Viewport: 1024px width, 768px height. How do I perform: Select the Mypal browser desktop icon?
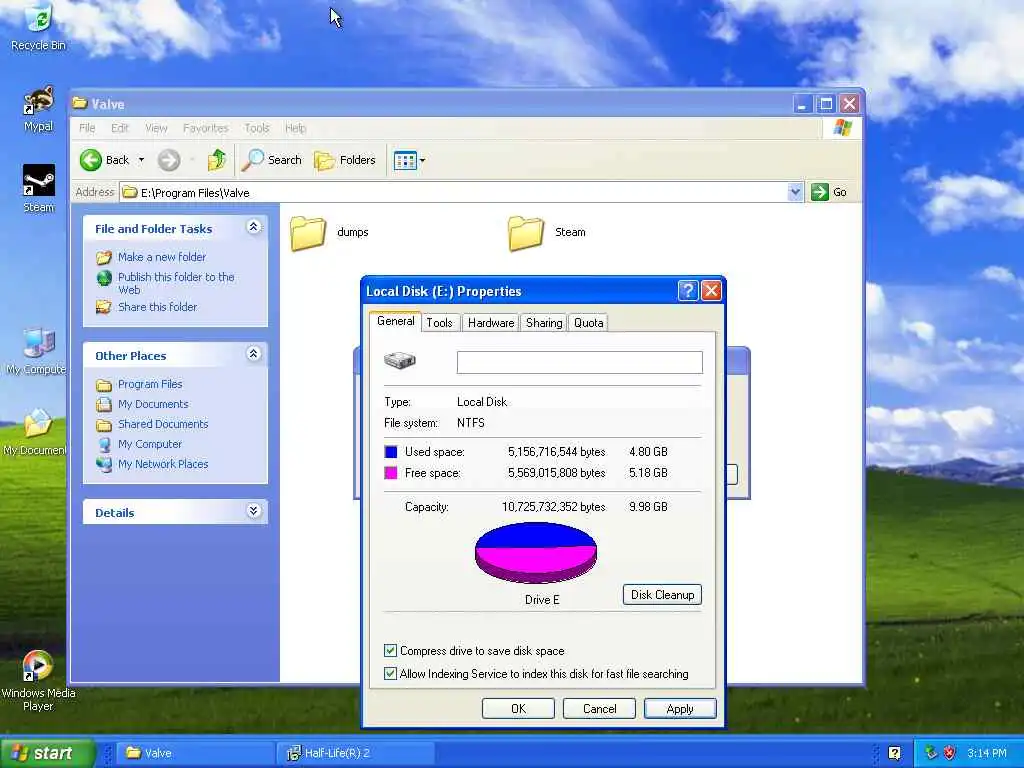click(39, 108)
